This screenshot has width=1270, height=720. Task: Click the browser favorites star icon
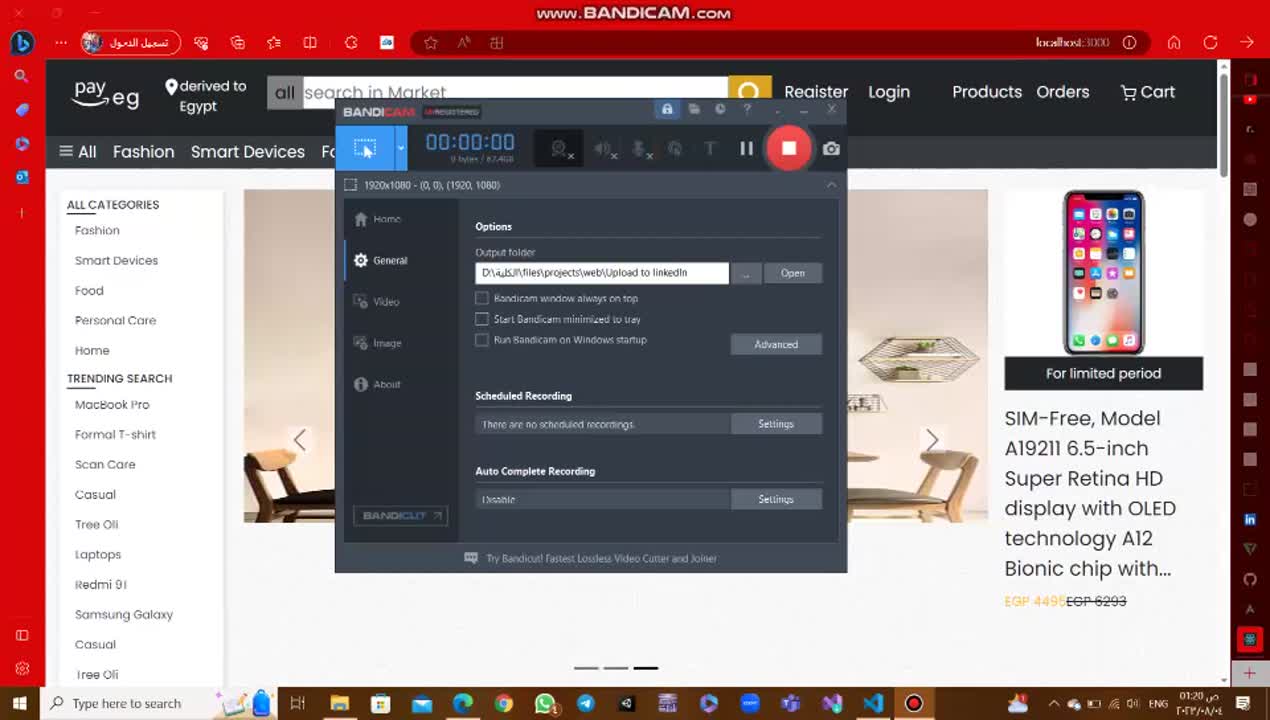click(x=431, y=43)
